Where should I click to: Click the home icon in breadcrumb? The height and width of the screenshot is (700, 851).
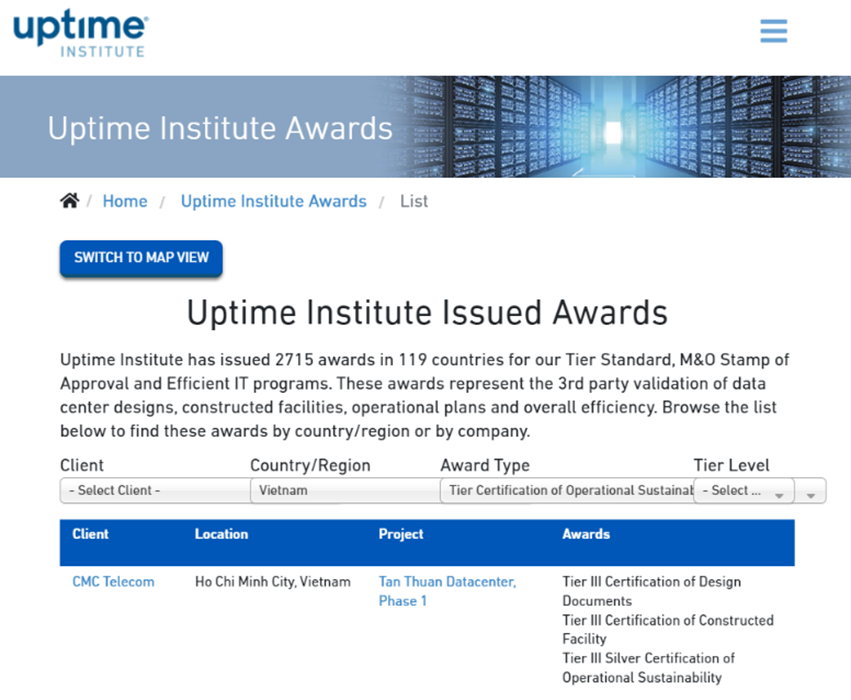(x=69, y=201)
